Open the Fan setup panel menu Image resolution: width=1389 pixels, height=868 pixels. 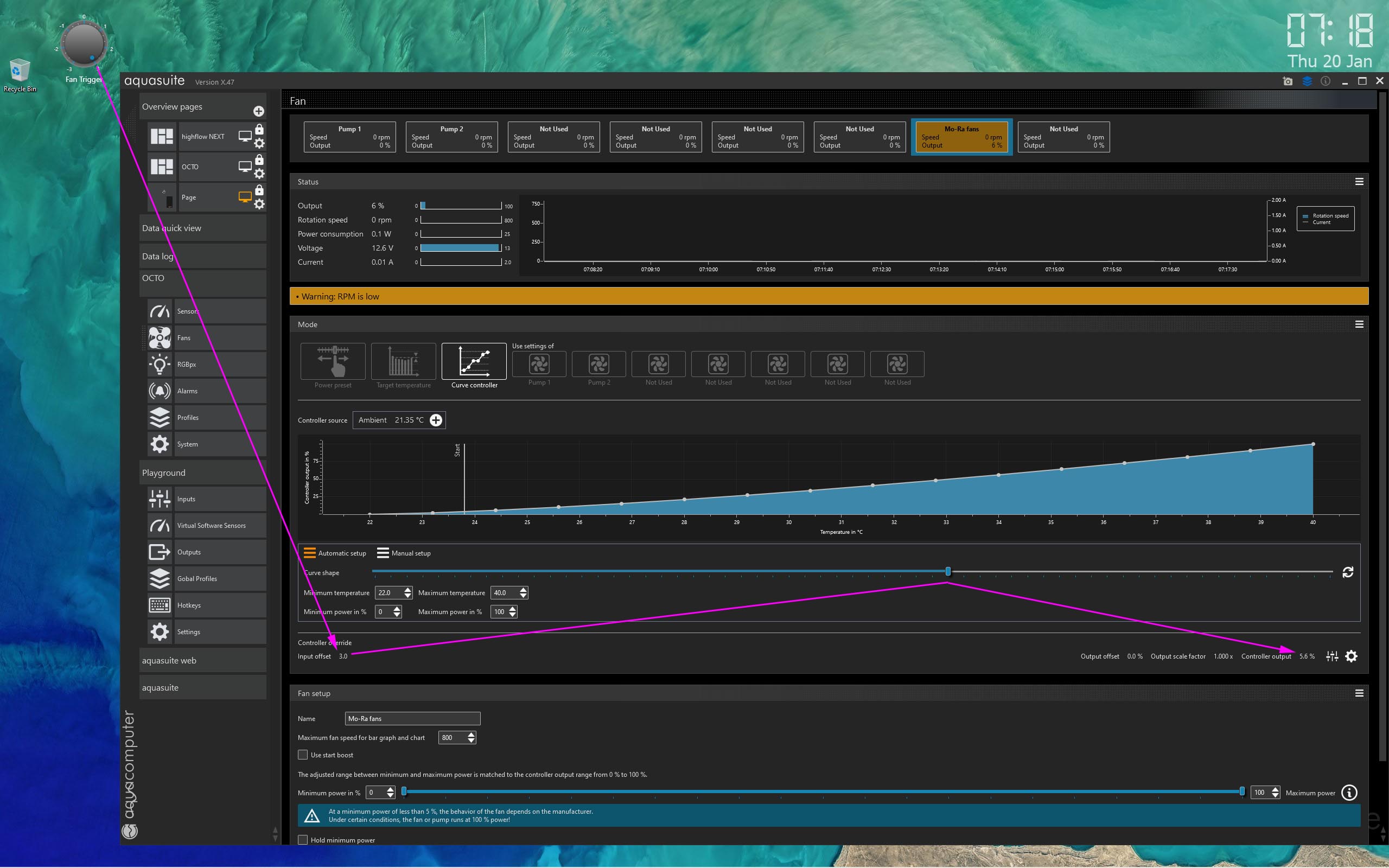(x=1359, y=693)
